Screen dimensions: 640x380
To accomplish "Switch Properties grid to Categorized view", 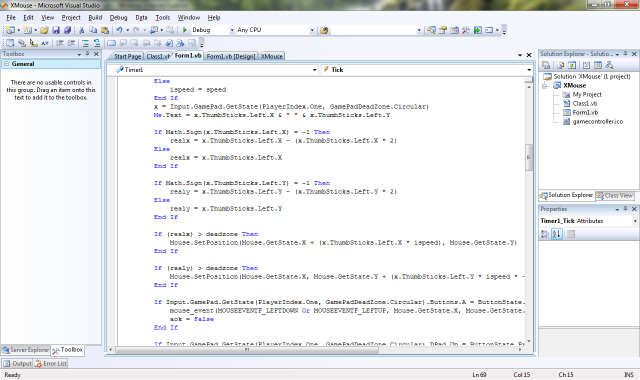I will pos(545,234).
